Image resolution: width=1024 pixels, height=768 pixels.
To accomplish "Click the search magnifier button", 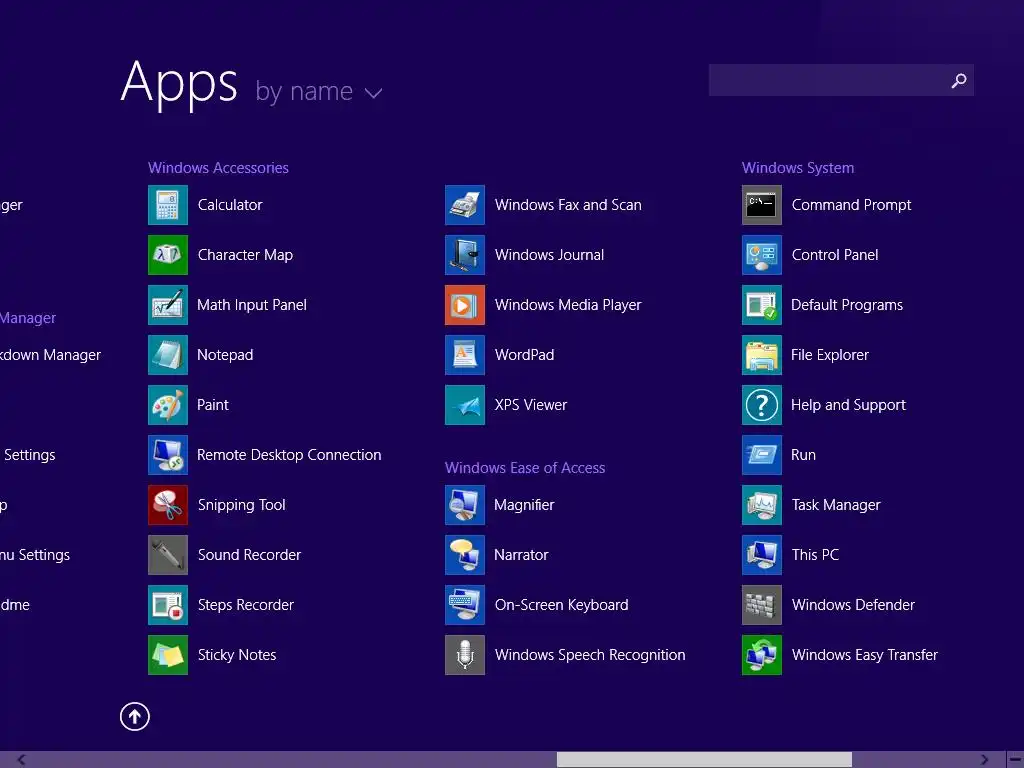I will tap(959, 80).
